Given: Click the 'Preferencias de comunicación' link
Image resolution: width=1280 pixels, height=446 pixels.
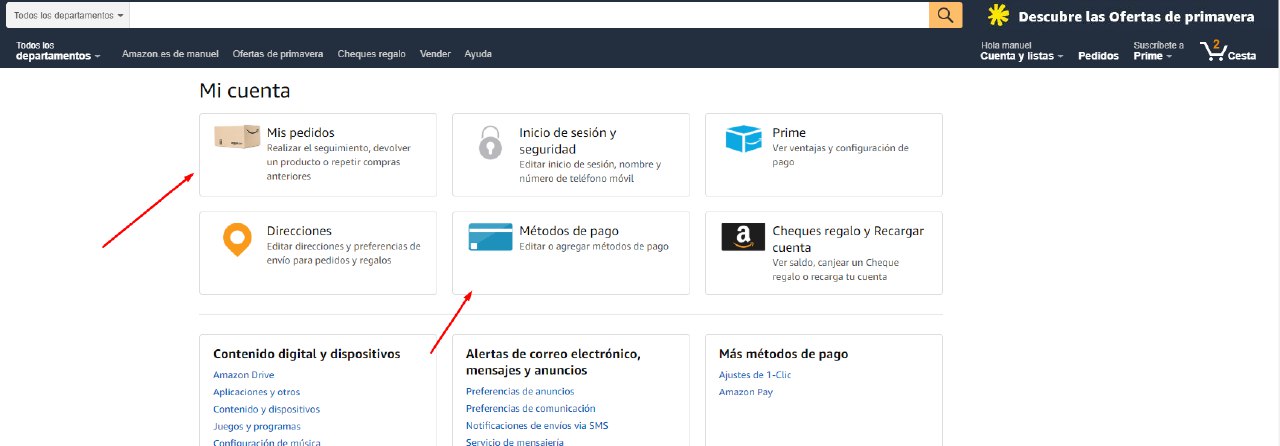Looking at the screenshot, I should pyautogui.click(x=530, y=409).
